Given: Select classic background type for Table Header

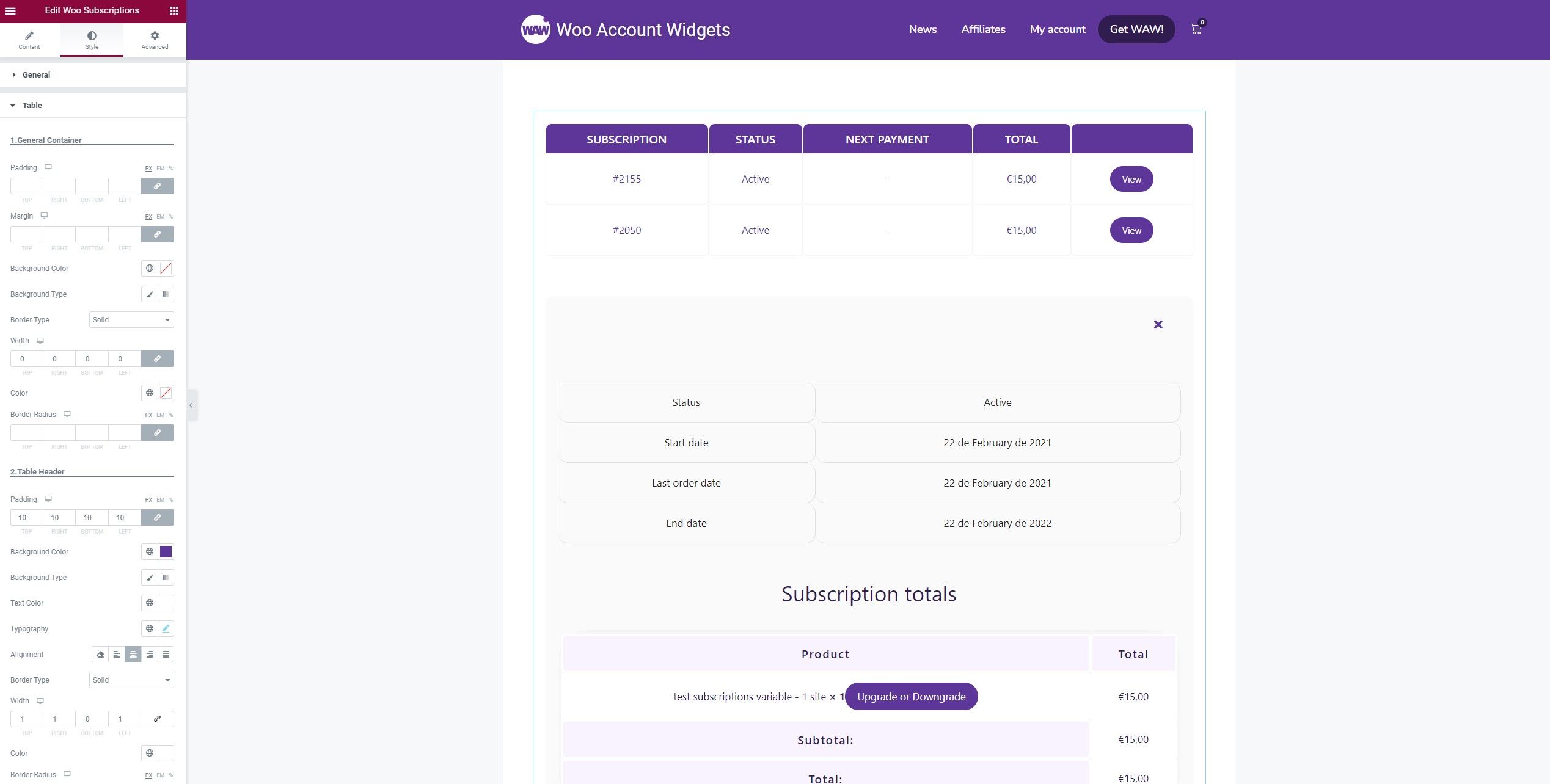Looking at the screenshot, I should pyautogui.click(x=150, y=577).
